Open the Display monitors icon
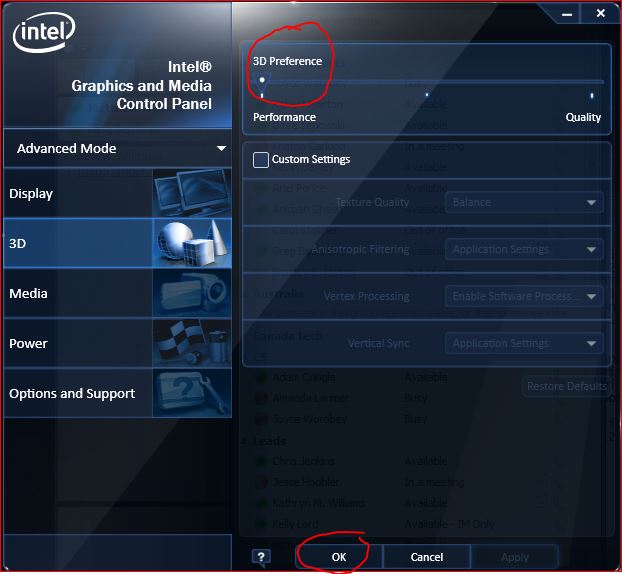622x574 pixels. (192, 193)
